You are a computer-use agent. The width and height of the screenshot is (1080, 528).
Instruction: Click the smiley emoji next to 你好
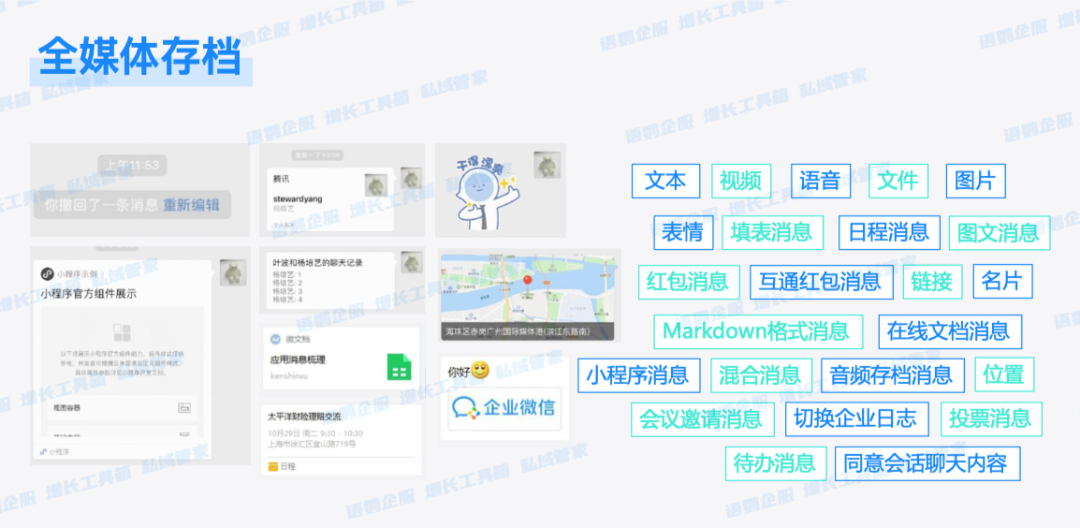coord(480,370)
